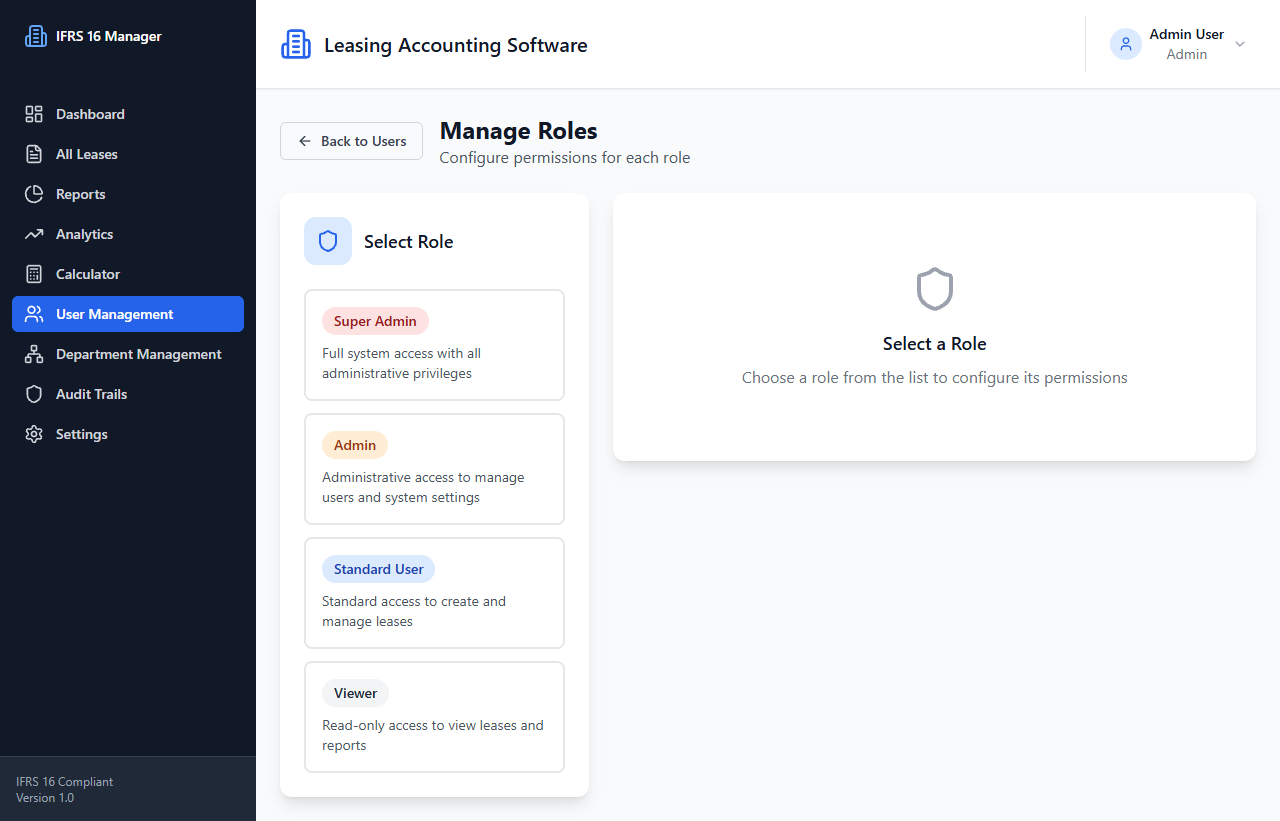Click the Leasing Accounting Software title

pyautogui.click(x=456, y=45)
